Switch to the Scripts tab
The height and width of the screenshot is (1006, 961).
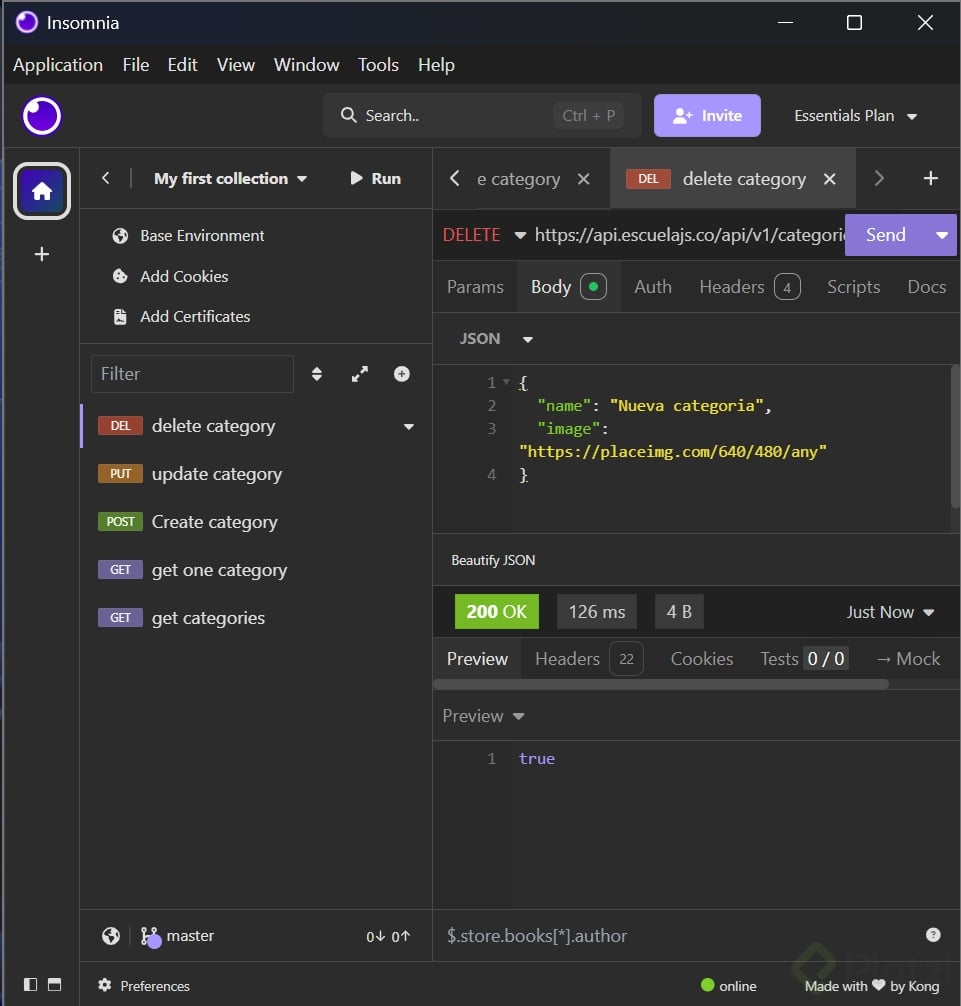(853, 287)
